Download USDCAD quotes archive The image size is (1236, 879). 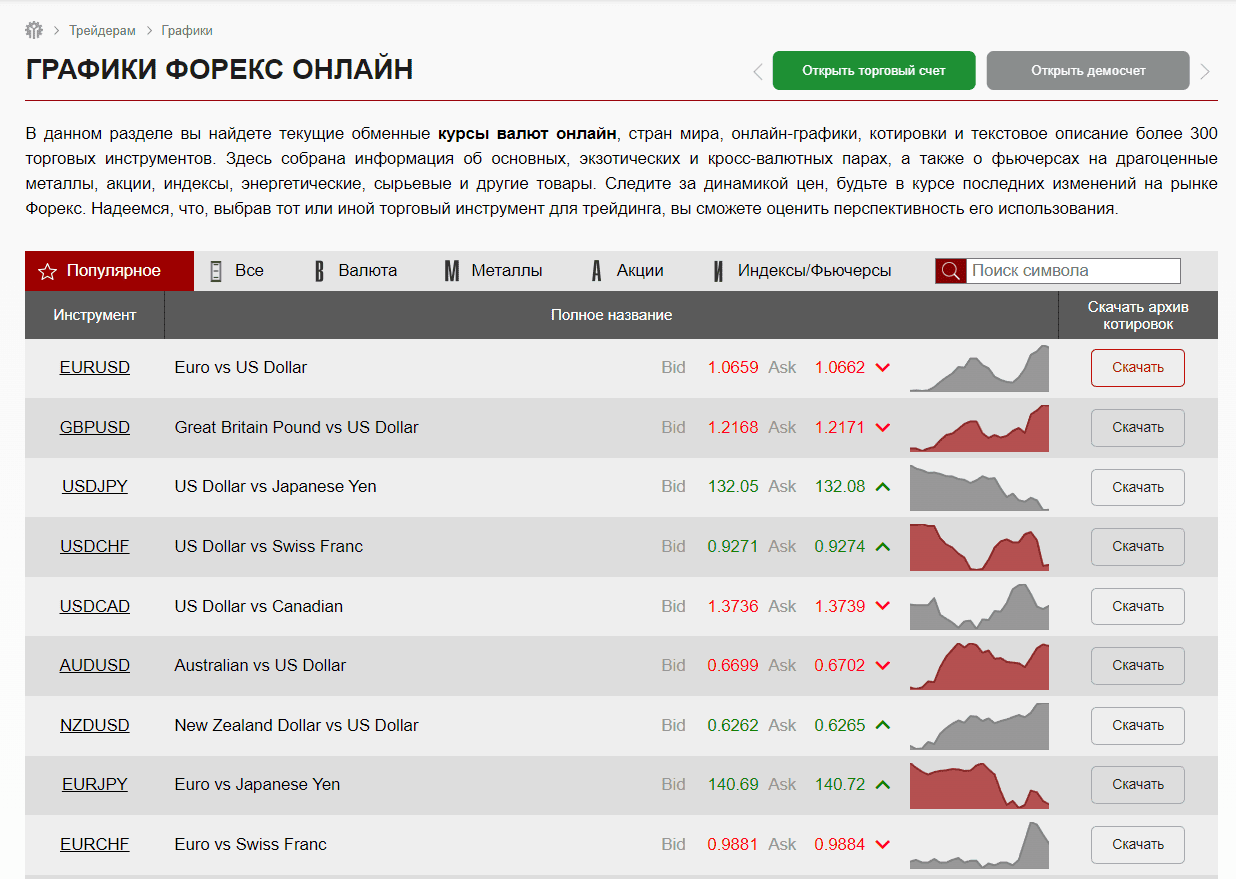(1138, 606)
